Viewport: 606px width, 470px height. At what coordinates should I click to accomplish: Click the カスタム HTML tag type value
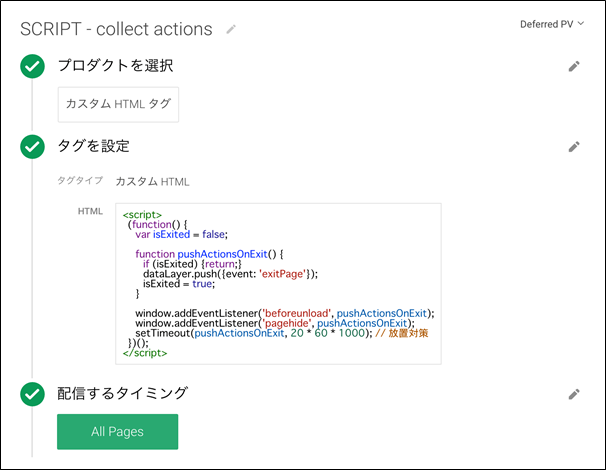point(152,182)
